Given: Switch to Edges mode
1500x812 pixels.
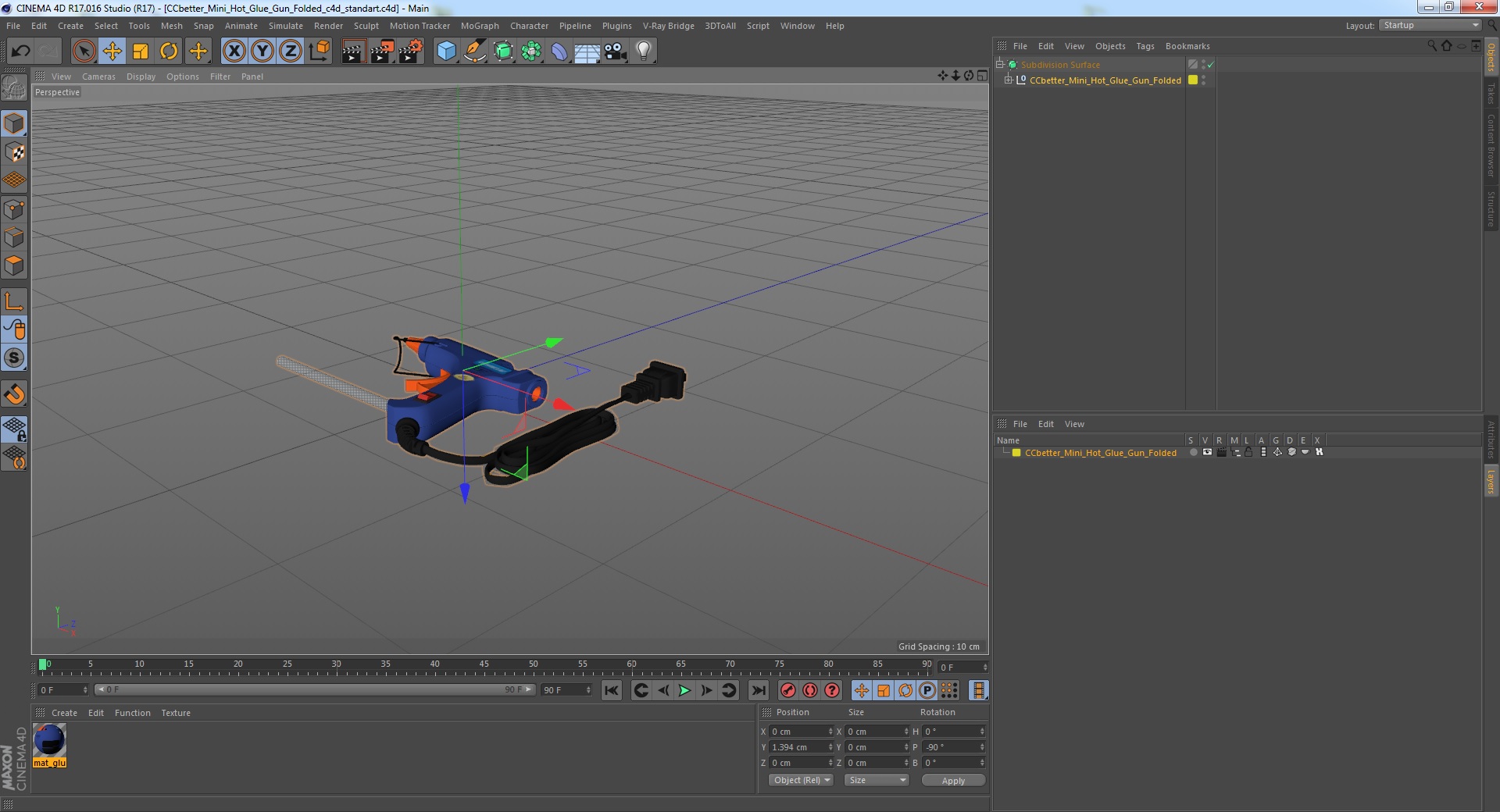Looking at the screenshot, I should click(14, 237).
